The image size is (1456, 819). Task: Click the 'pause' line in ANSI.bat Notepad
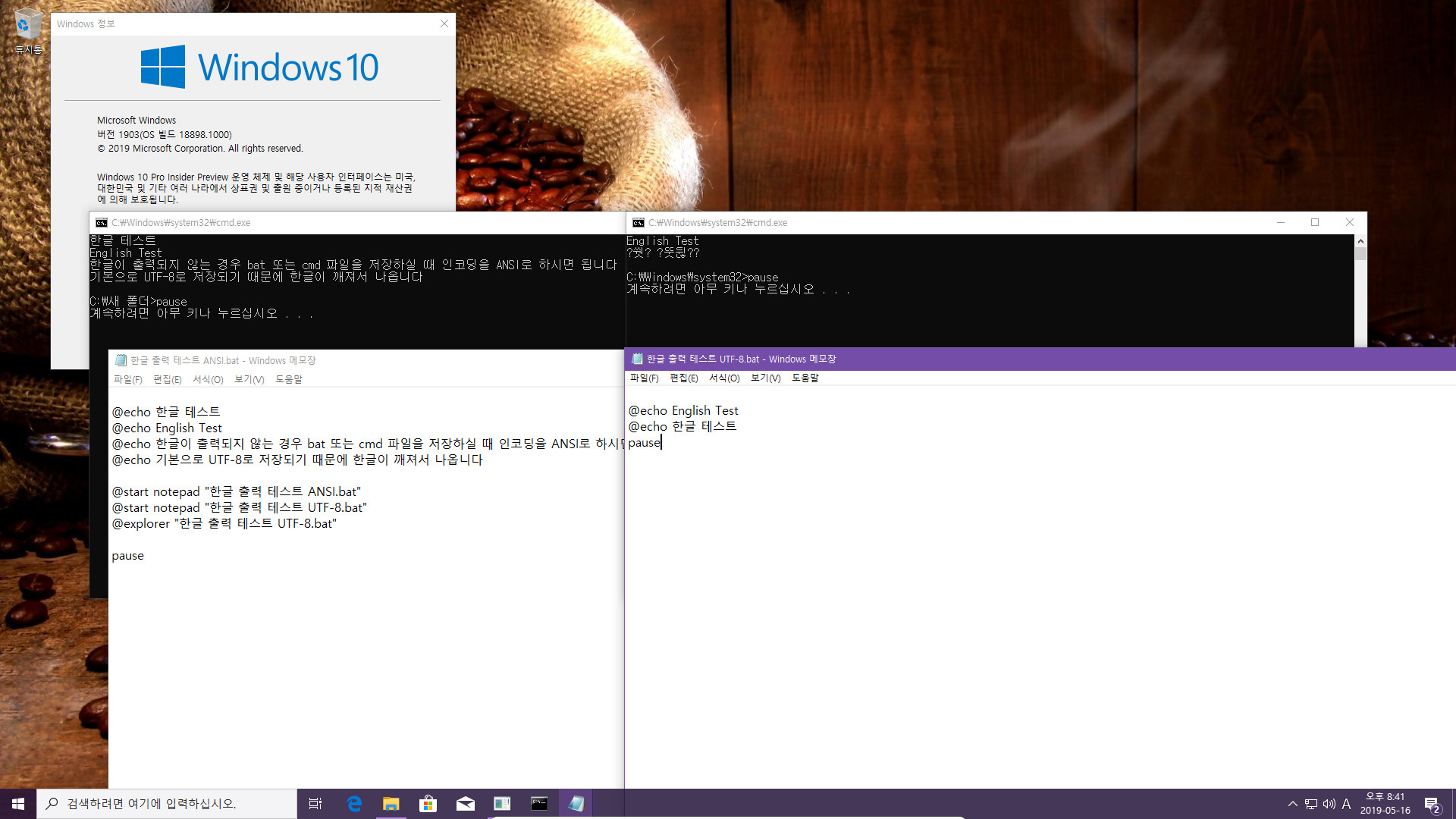pyautogui.click(x=127, y=556)
